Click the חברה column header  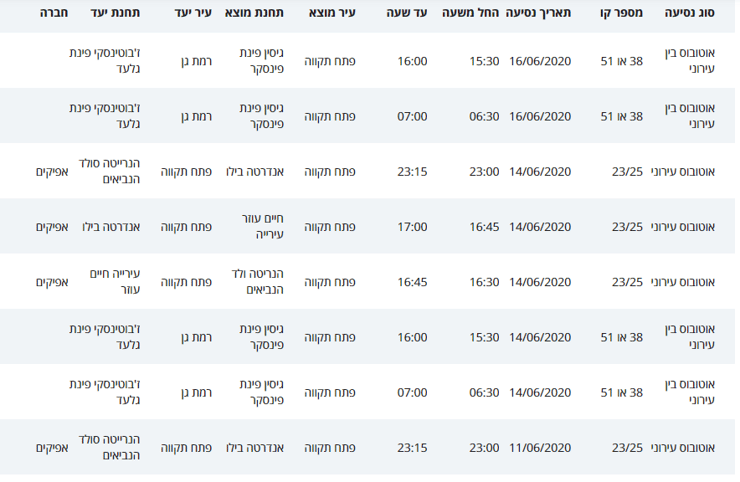tap(54, 13)
